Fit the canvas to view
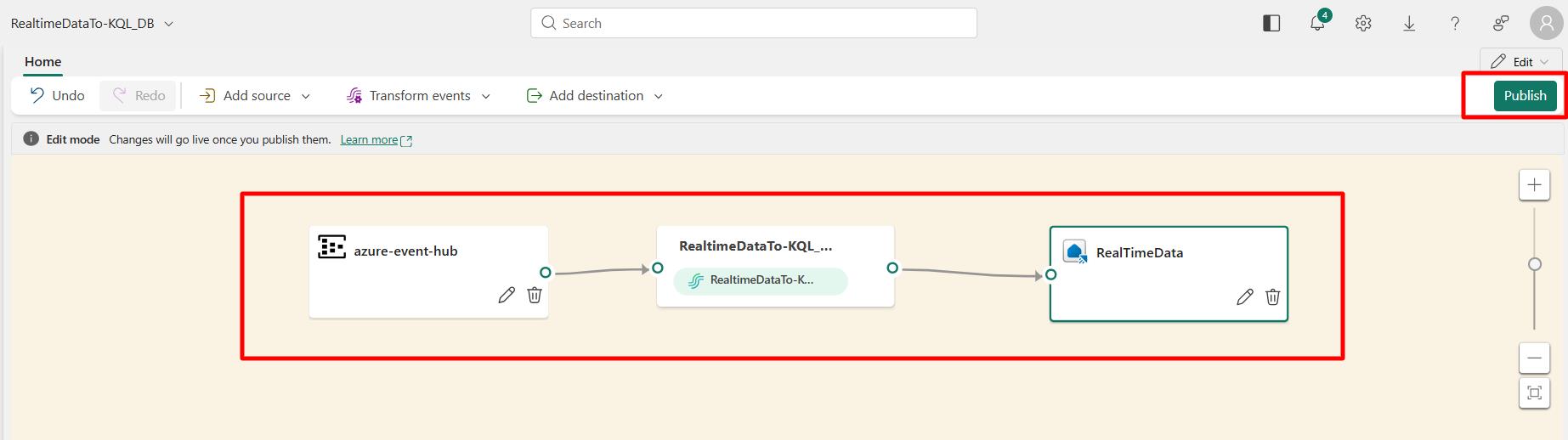1568x440 pixels. coord(1534,392)
